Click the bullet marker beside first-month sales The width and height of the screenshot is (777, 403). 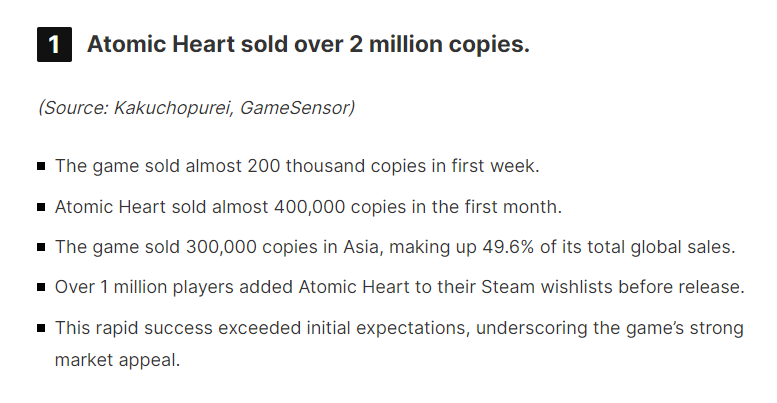pos(41,208)
